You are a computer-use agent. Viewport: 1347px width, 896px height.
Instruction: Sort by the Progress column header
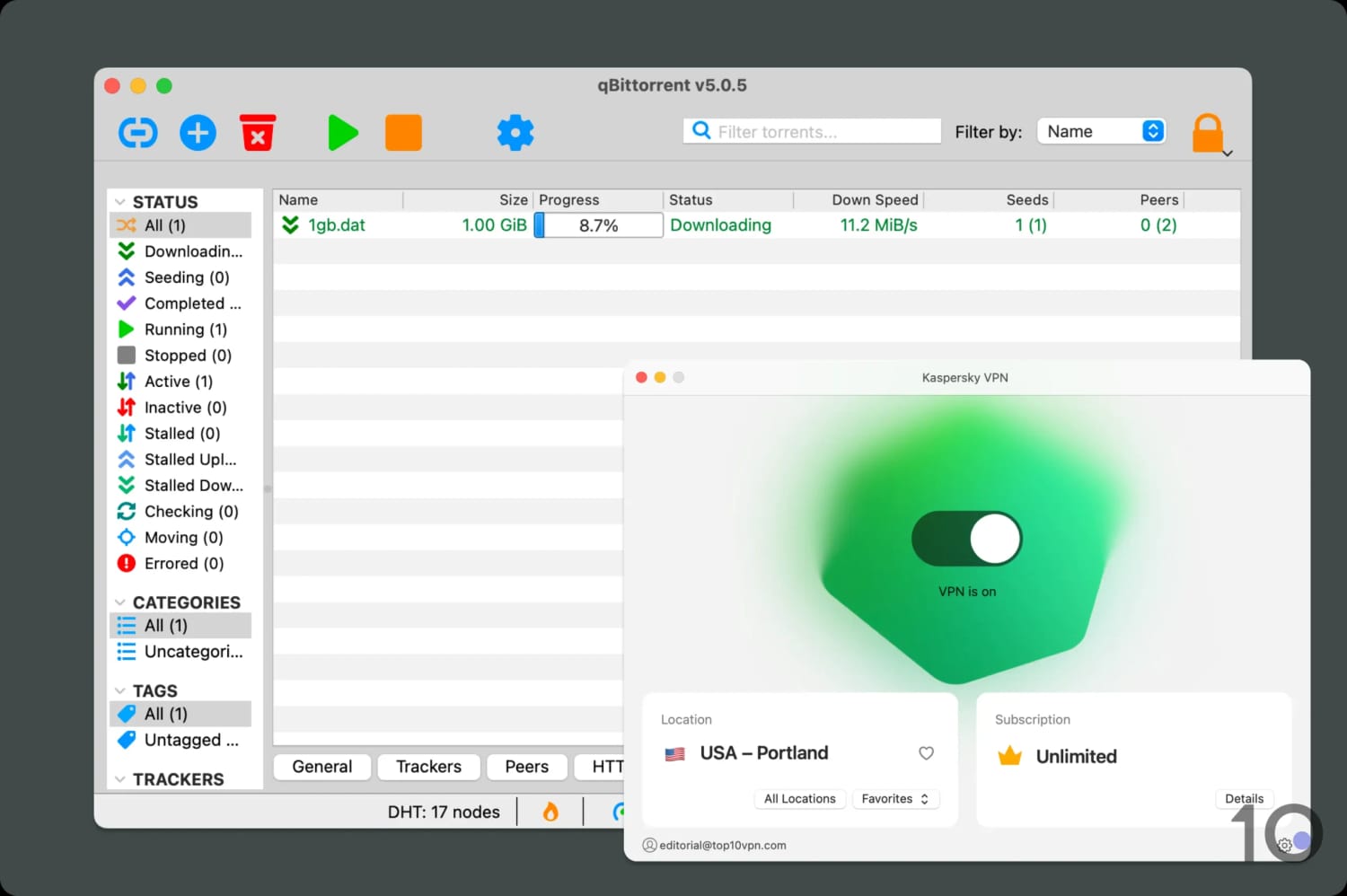[x=598, y=200]
